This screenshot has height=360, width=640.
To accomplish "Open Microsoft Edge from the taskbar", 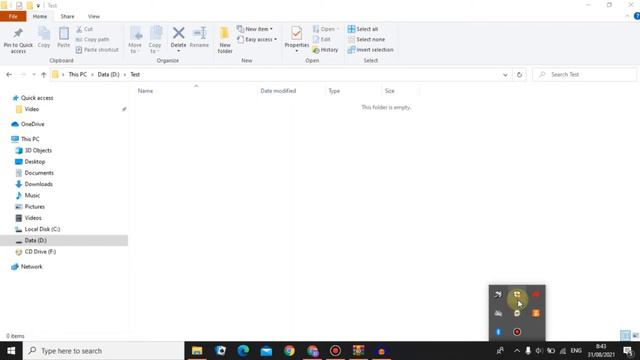I will click(x=243, y=351).
